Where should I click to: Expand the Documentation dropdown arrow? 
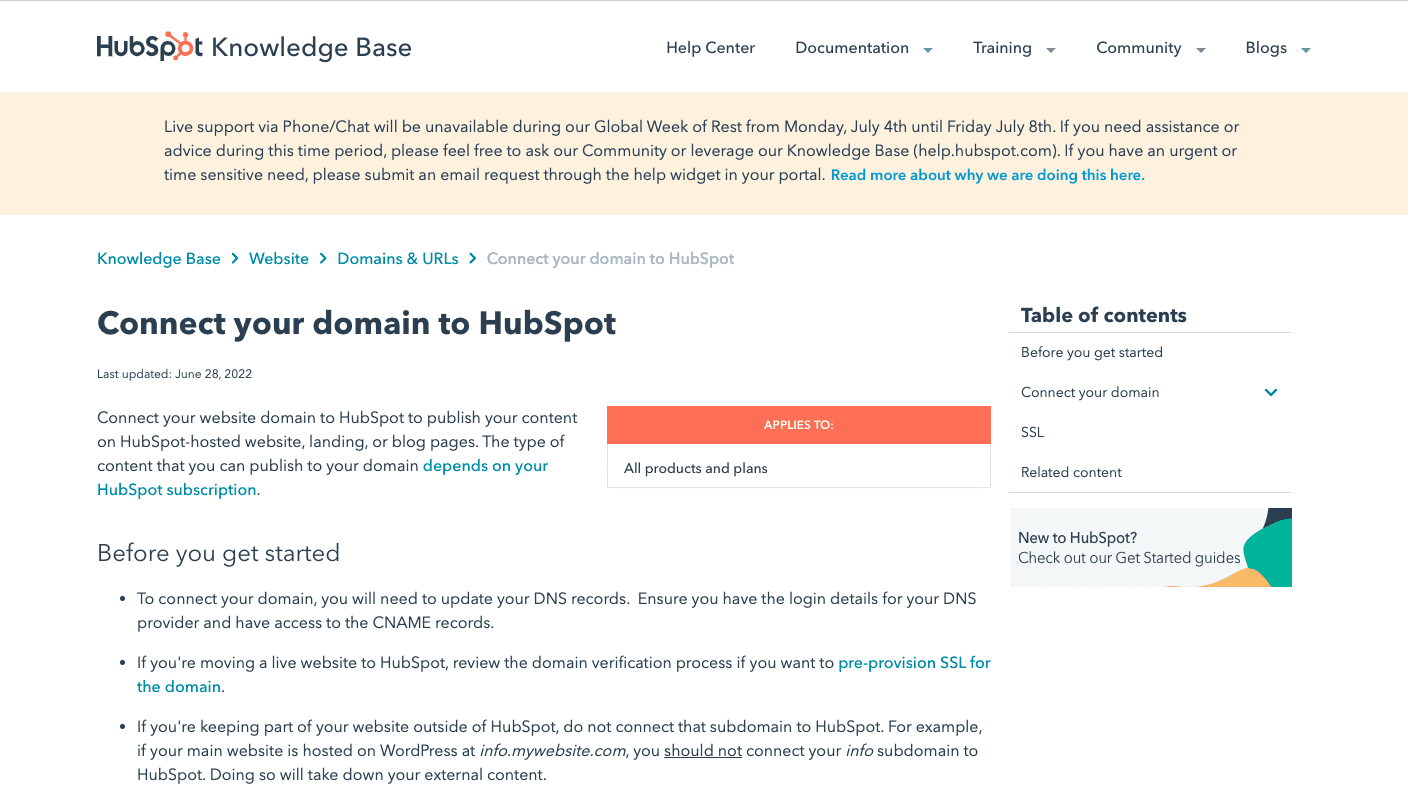tap(928, 50)
